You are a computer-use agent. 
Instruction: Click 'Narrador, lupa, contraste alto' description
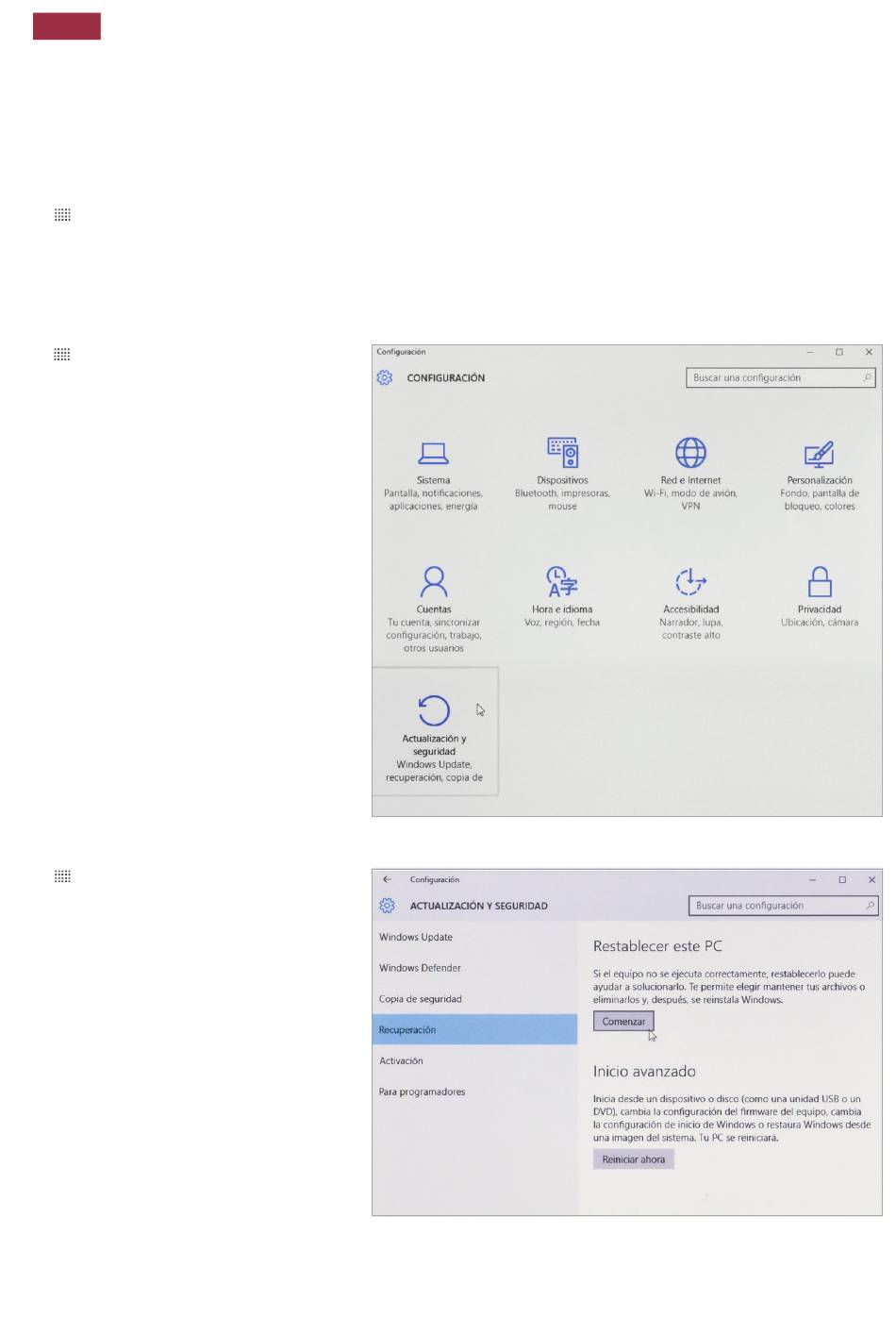[x=690, y=629]
